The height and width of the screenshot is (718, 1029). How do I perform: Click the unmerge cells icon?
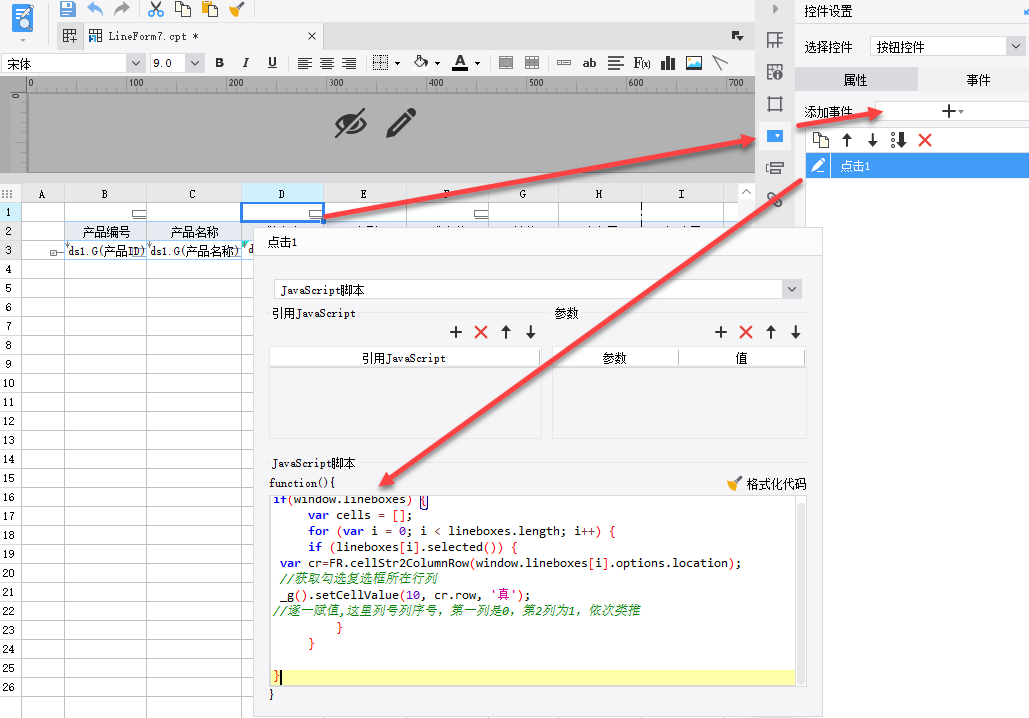[x=532, y=63]
